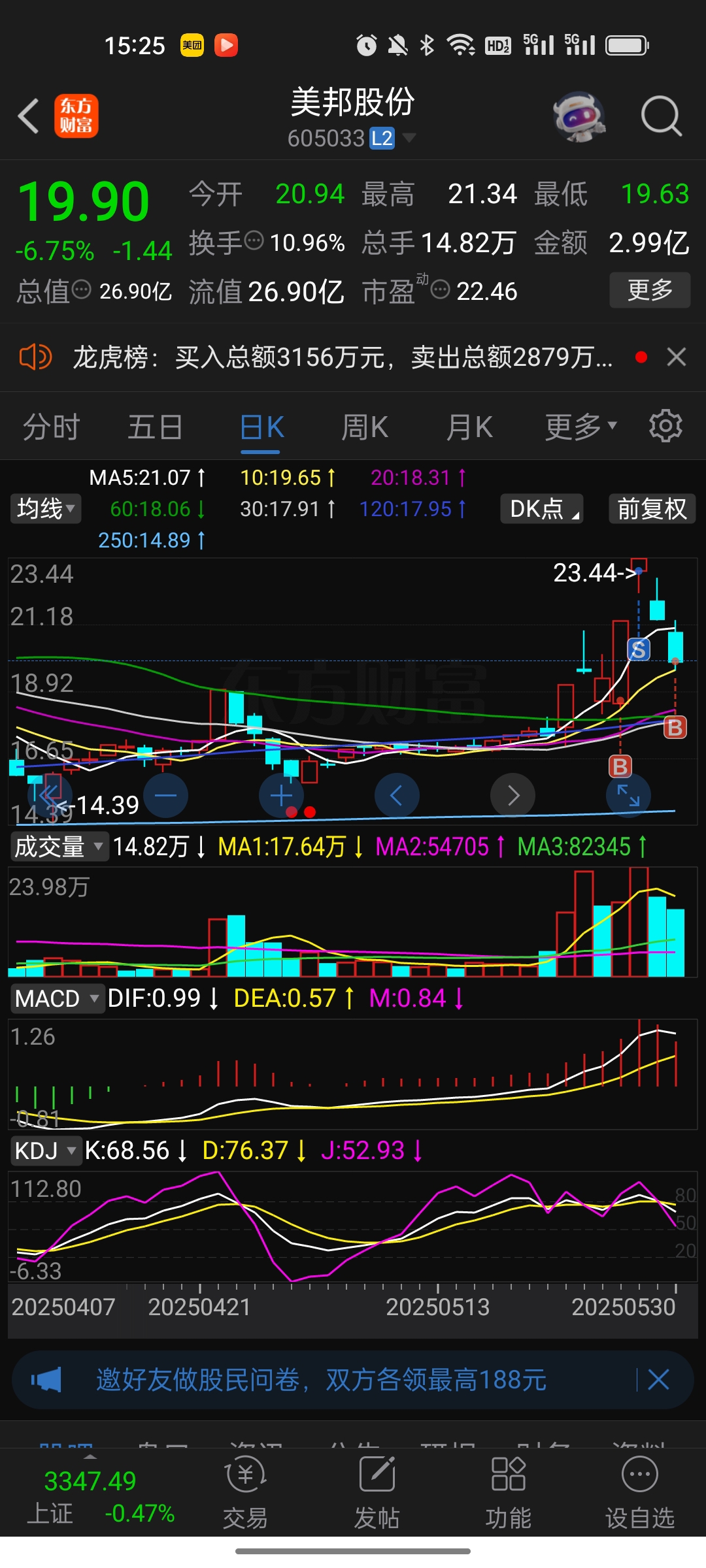Tap the lower red B buy marker
This screenshot has height=1568, width=706.
(620, 766)
